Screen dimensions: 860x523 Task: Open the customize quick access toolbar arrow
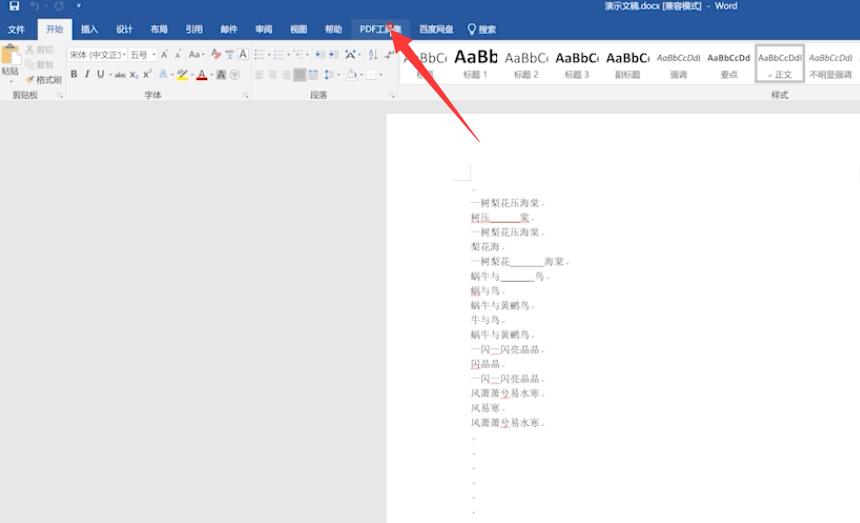78,6
